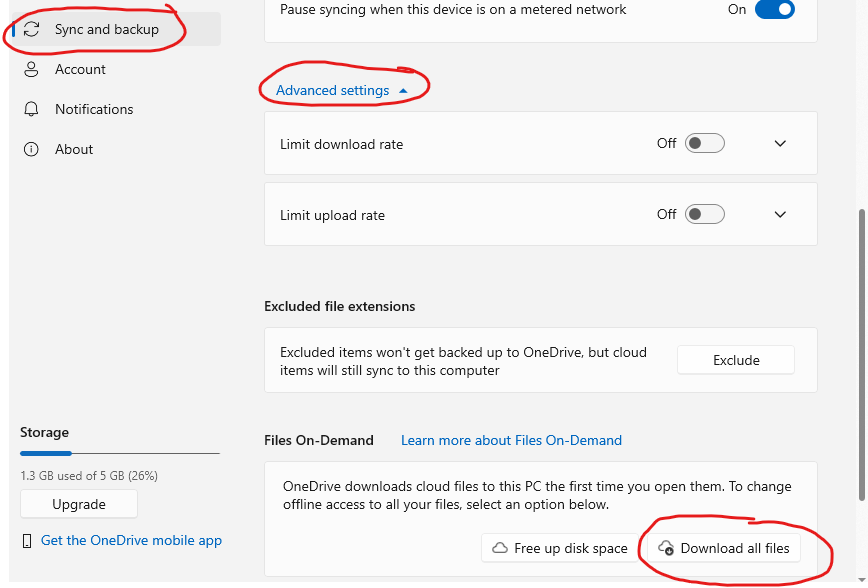Viewport: 868px width, 588px height.
Task: Enable the Limit download rate toggle
Action: 704,143
